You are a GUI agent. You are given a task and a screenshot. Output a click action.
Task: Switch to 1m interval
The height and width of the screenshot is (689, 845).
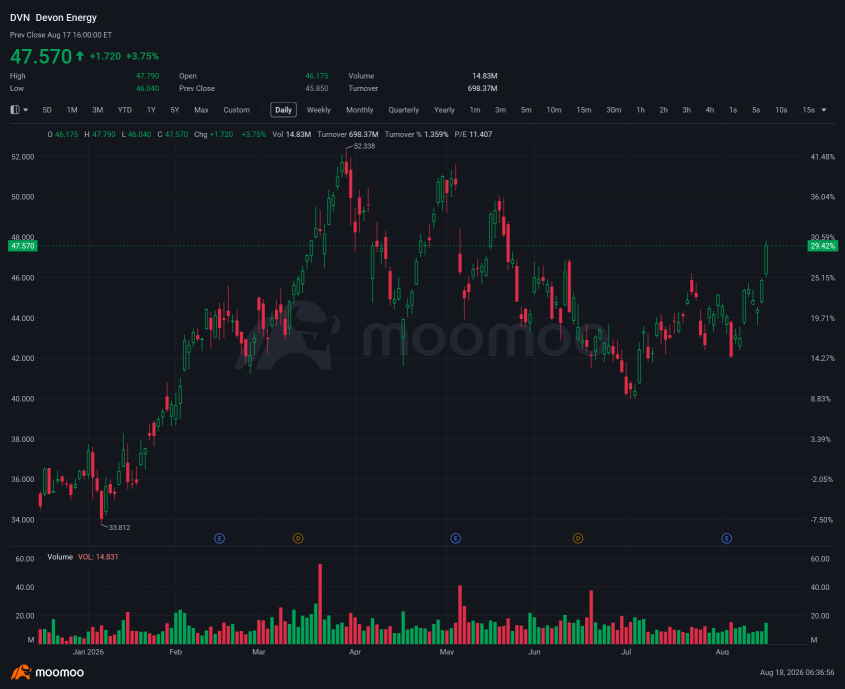pyautogui.click(x=475, y=110)
